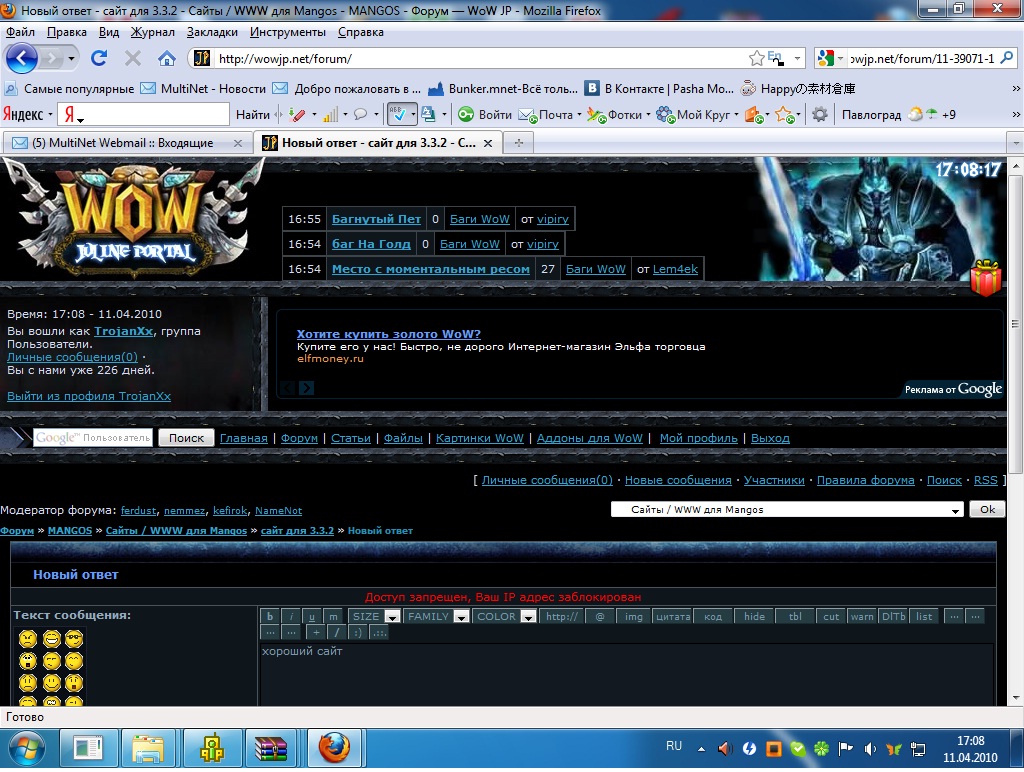This screenshot has width=1024, height=772.
Task: Click the Yandex Money wallet icon
Action: pyautogui.click(x=754, y=115)
